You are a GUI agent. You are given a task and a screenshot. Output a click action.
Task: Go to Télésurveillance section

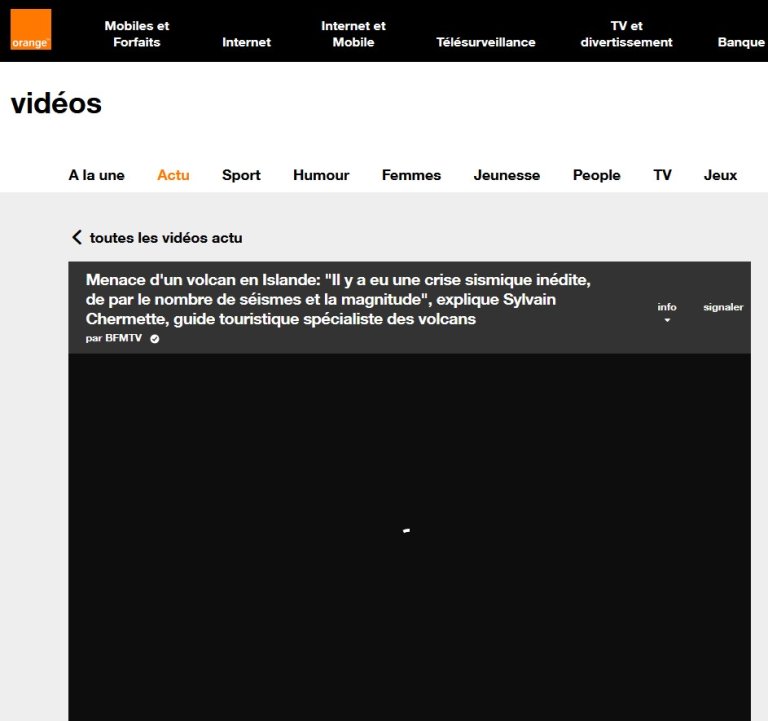point(486,42)
